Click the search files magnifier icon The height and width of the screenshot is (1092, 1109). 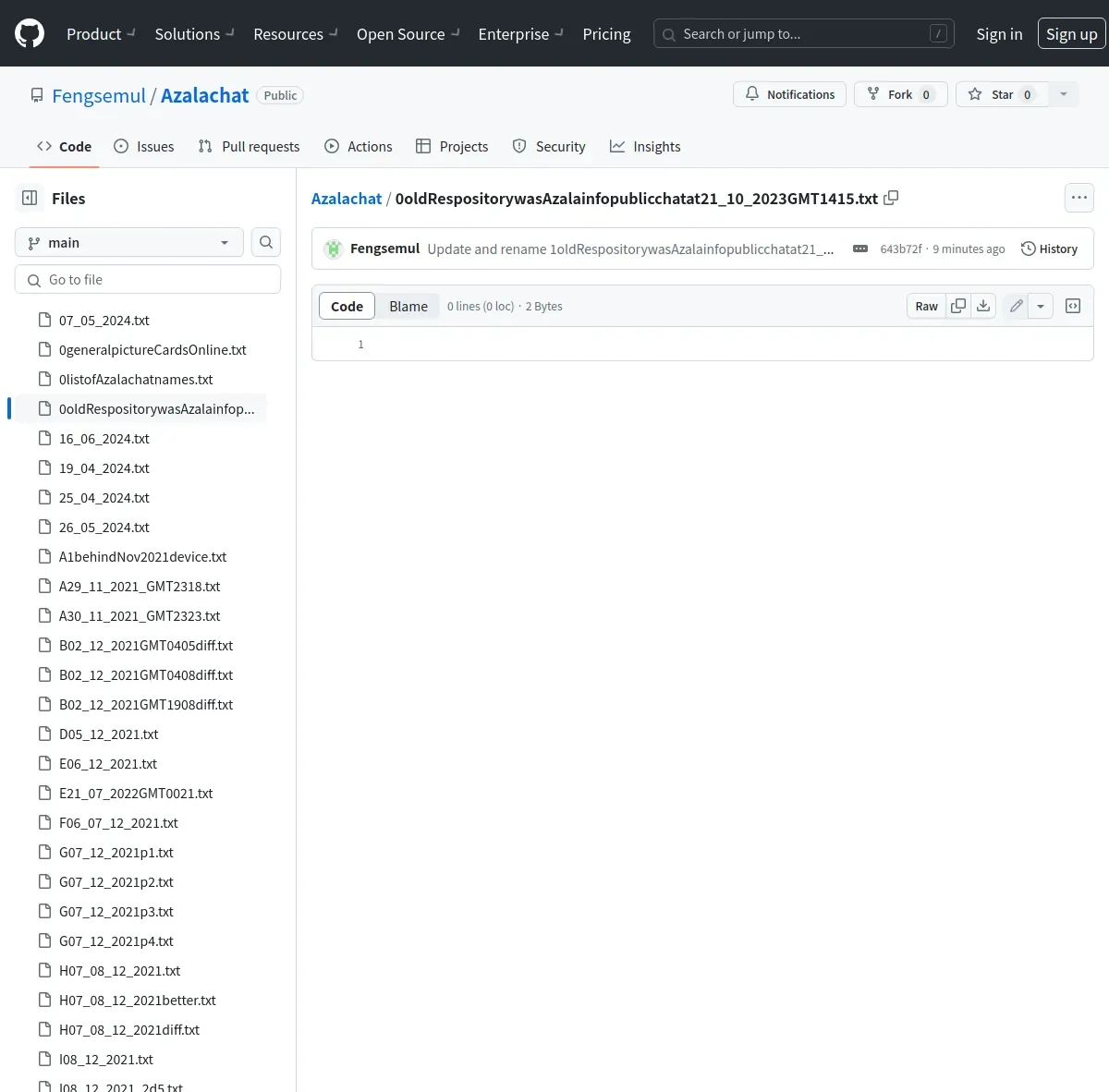266,242
